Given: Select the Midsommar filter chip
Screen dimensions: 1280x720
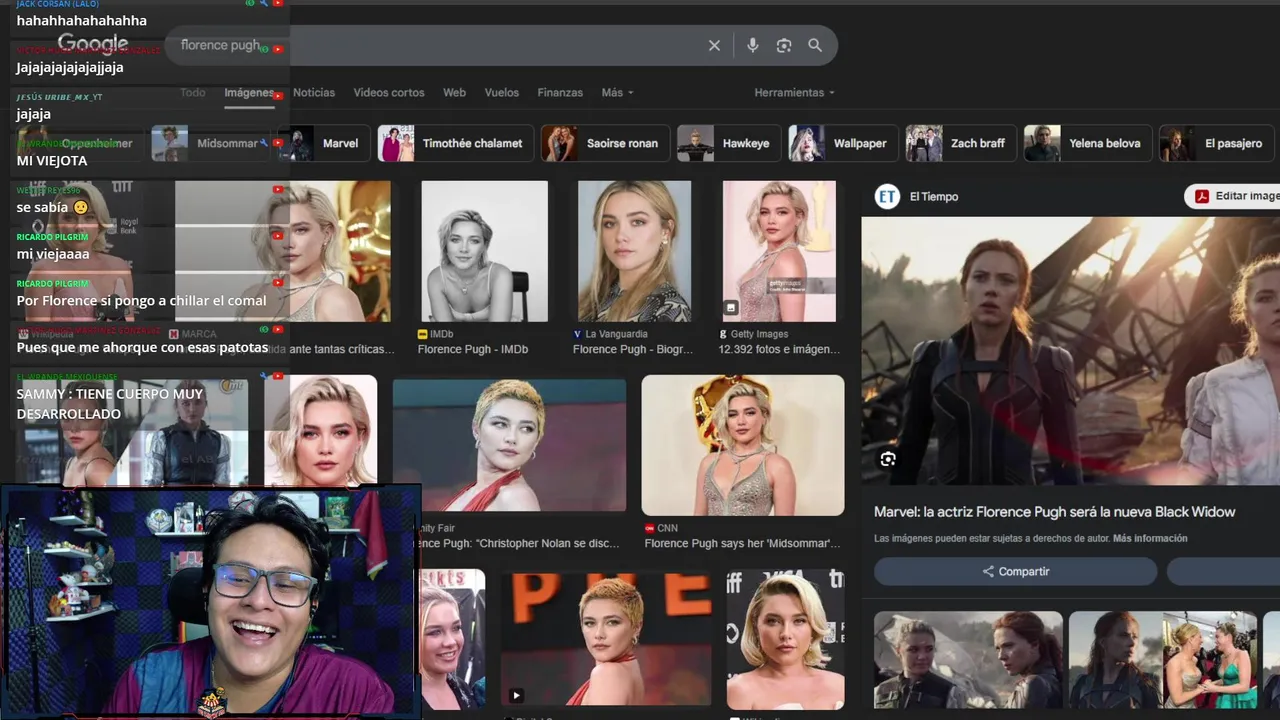Looking at the screenshot, I should click(211, 143).
